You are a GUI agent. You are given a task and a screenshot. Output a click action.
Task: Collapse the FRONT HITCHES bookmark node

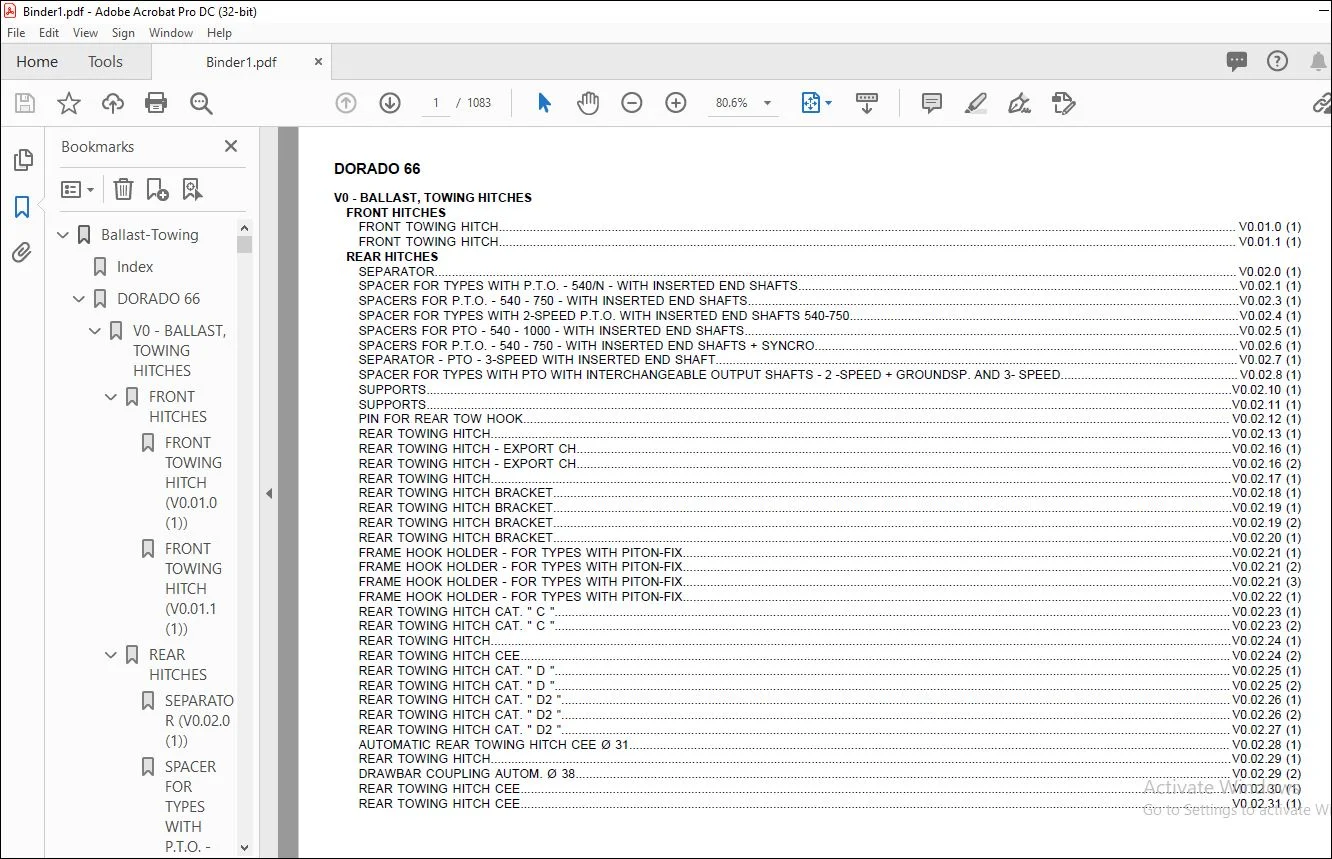click(112, 397)
